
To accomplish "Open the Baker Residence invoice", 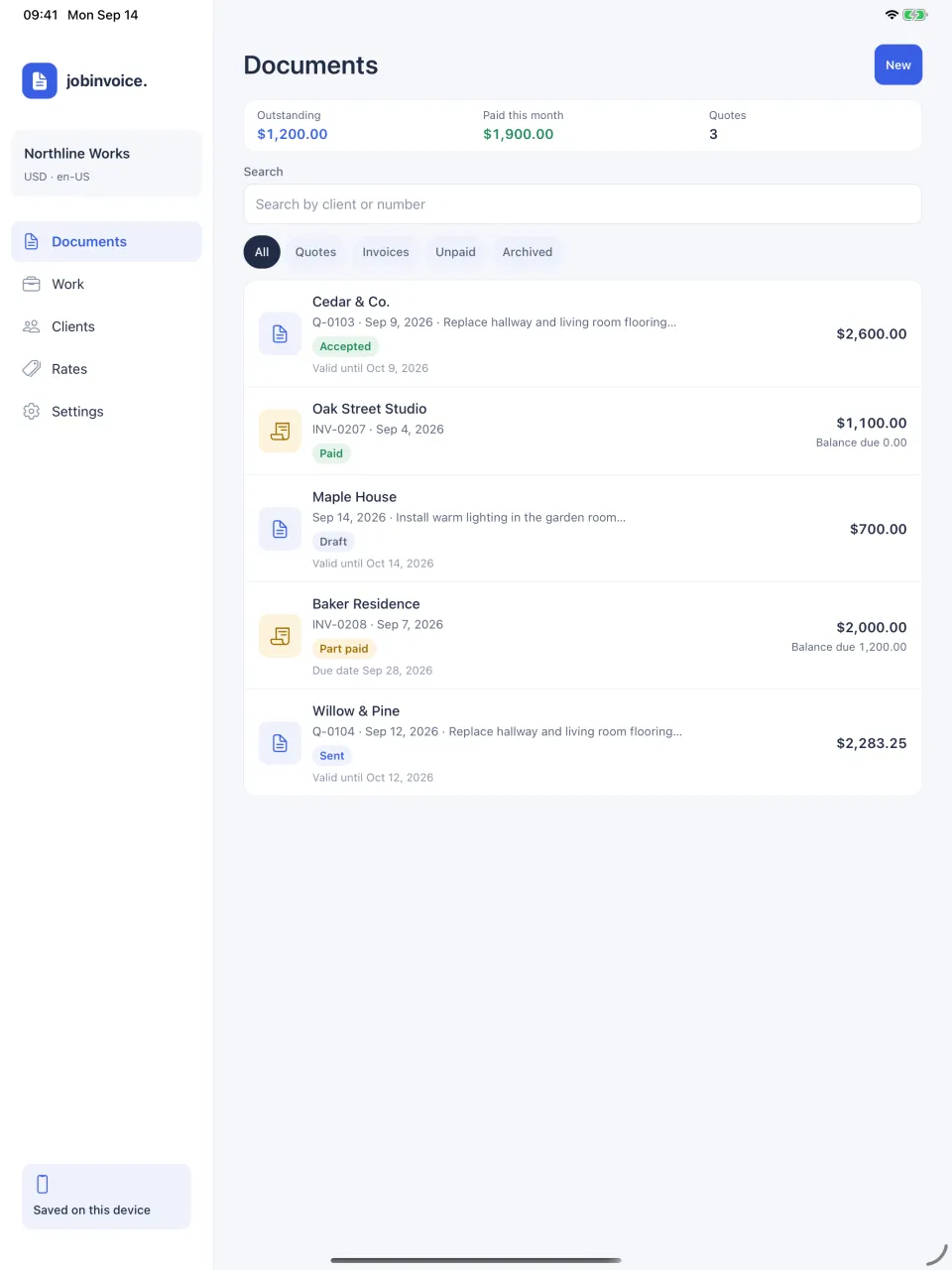I will 583,636.
